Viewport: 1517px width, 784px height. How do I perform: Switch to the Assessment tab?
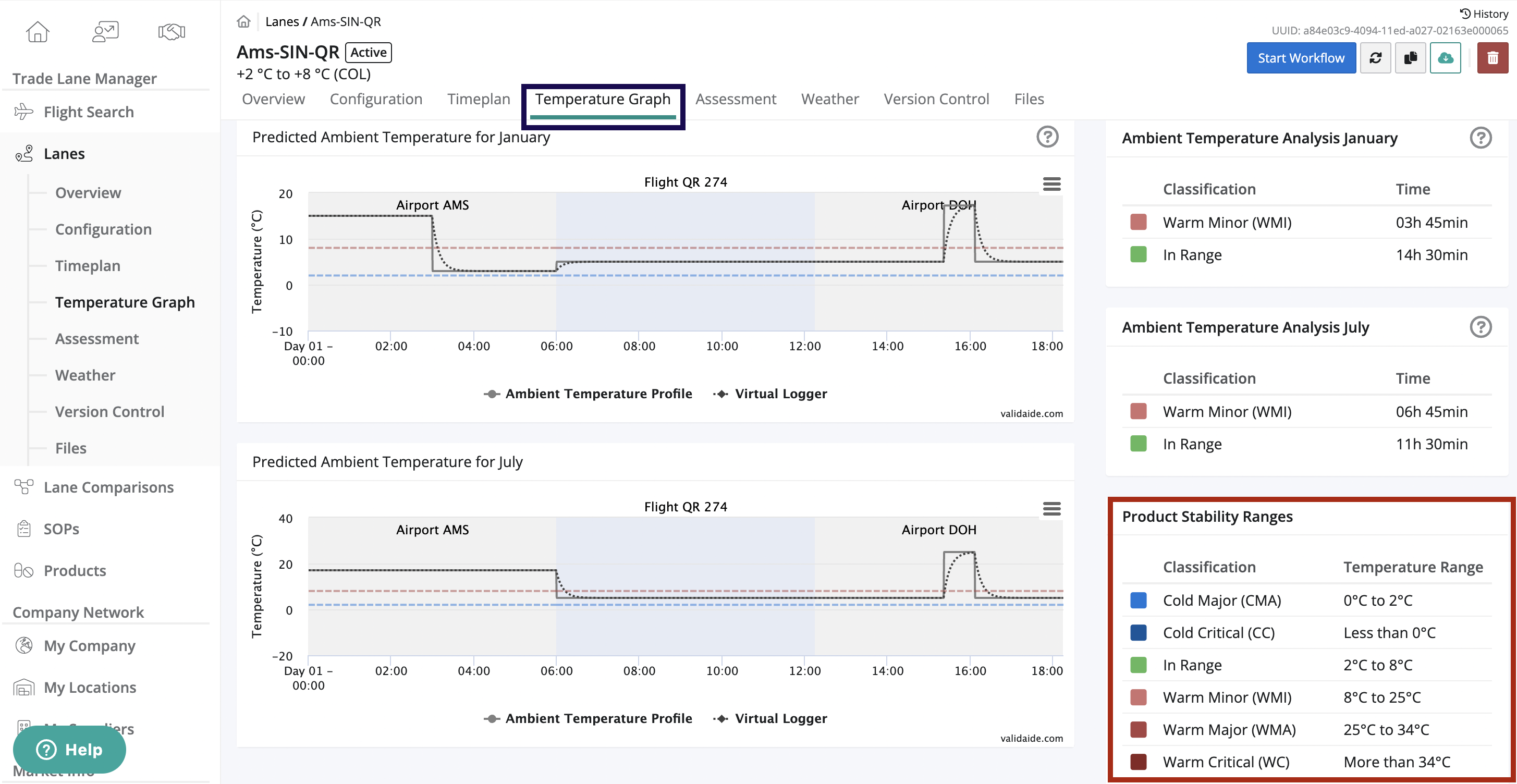pyautogui.click(x=736, y=99)
